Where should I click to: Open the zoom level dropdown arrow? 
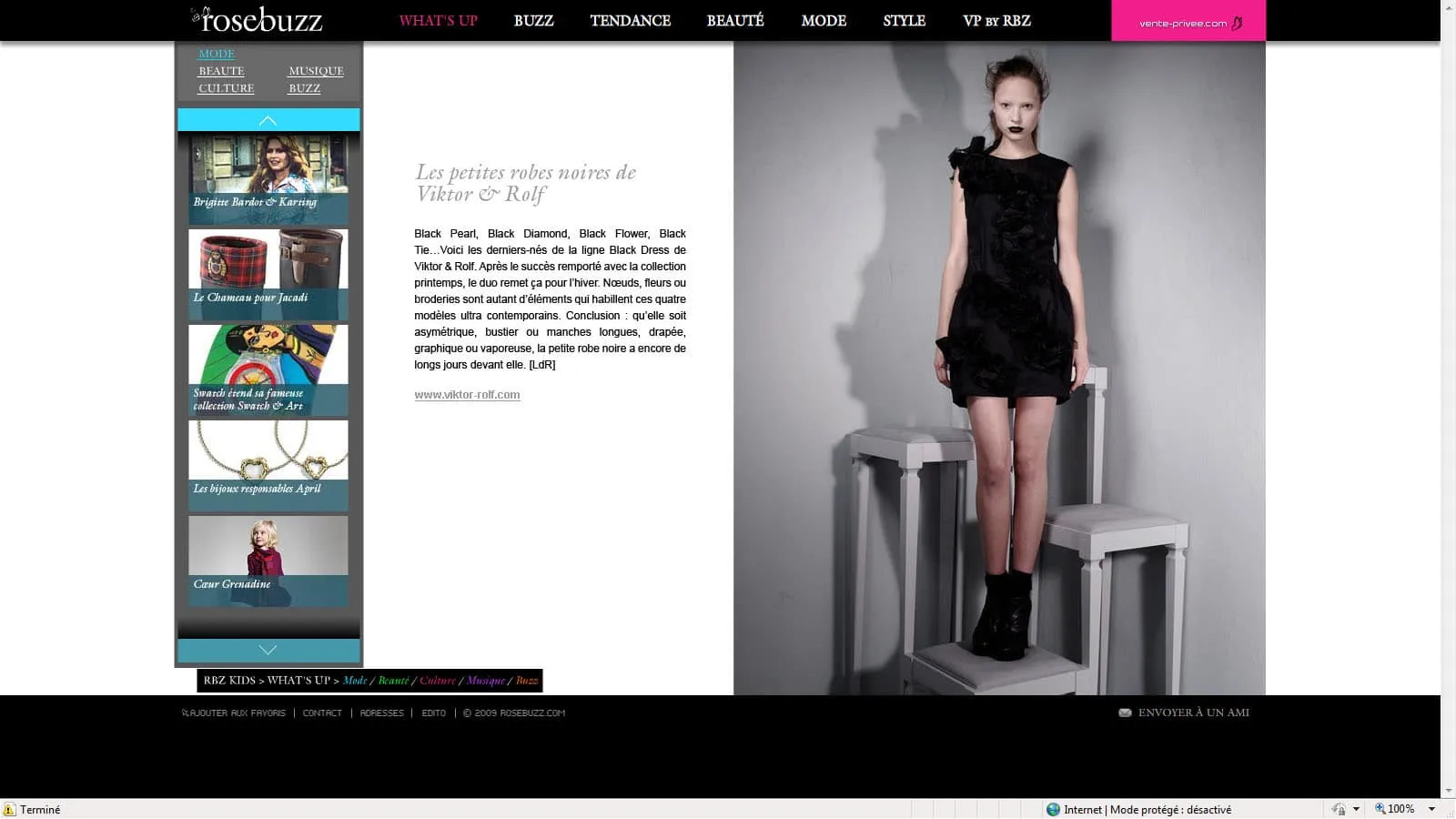point(1431,809)
